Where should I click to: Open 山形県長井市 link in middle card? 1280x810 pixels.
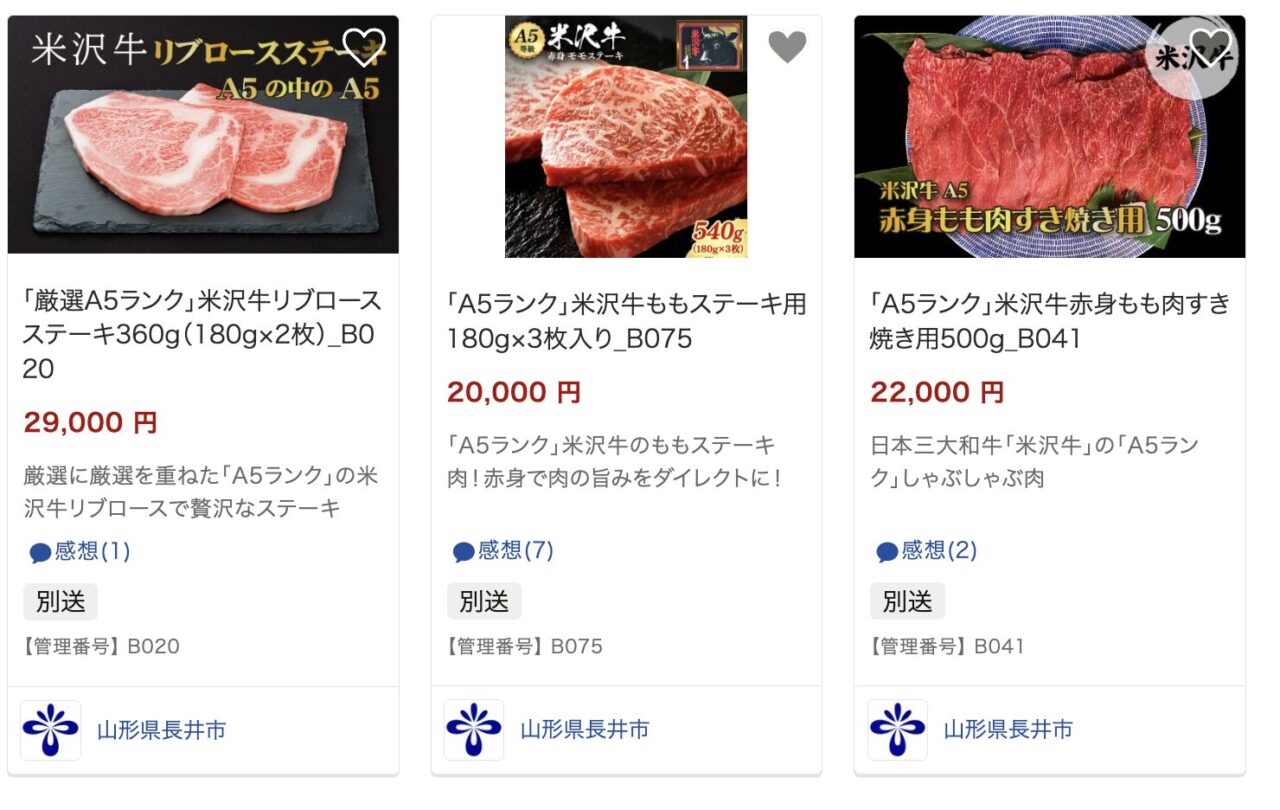pyautogui.click(x=585, y=730)
